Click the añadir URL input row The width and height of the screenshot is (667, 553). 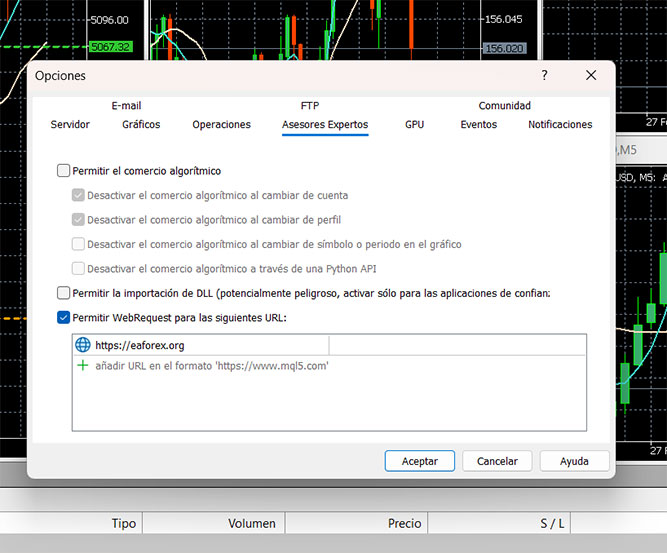pos(211,366)
